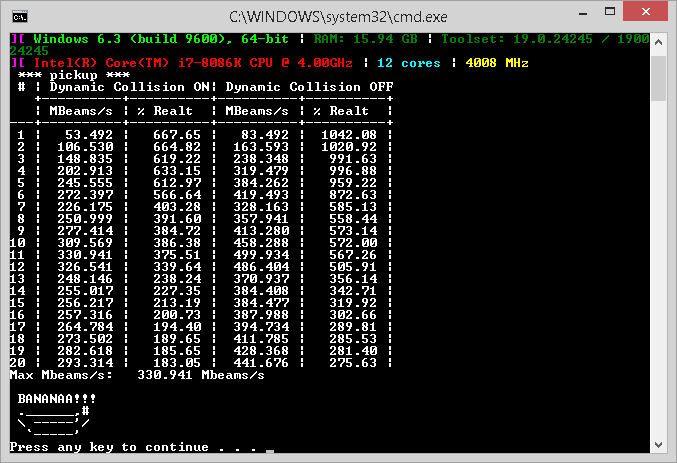Click 'Dynamic Collision ON' column header
The image size is (677, 463).
[130, 87]
